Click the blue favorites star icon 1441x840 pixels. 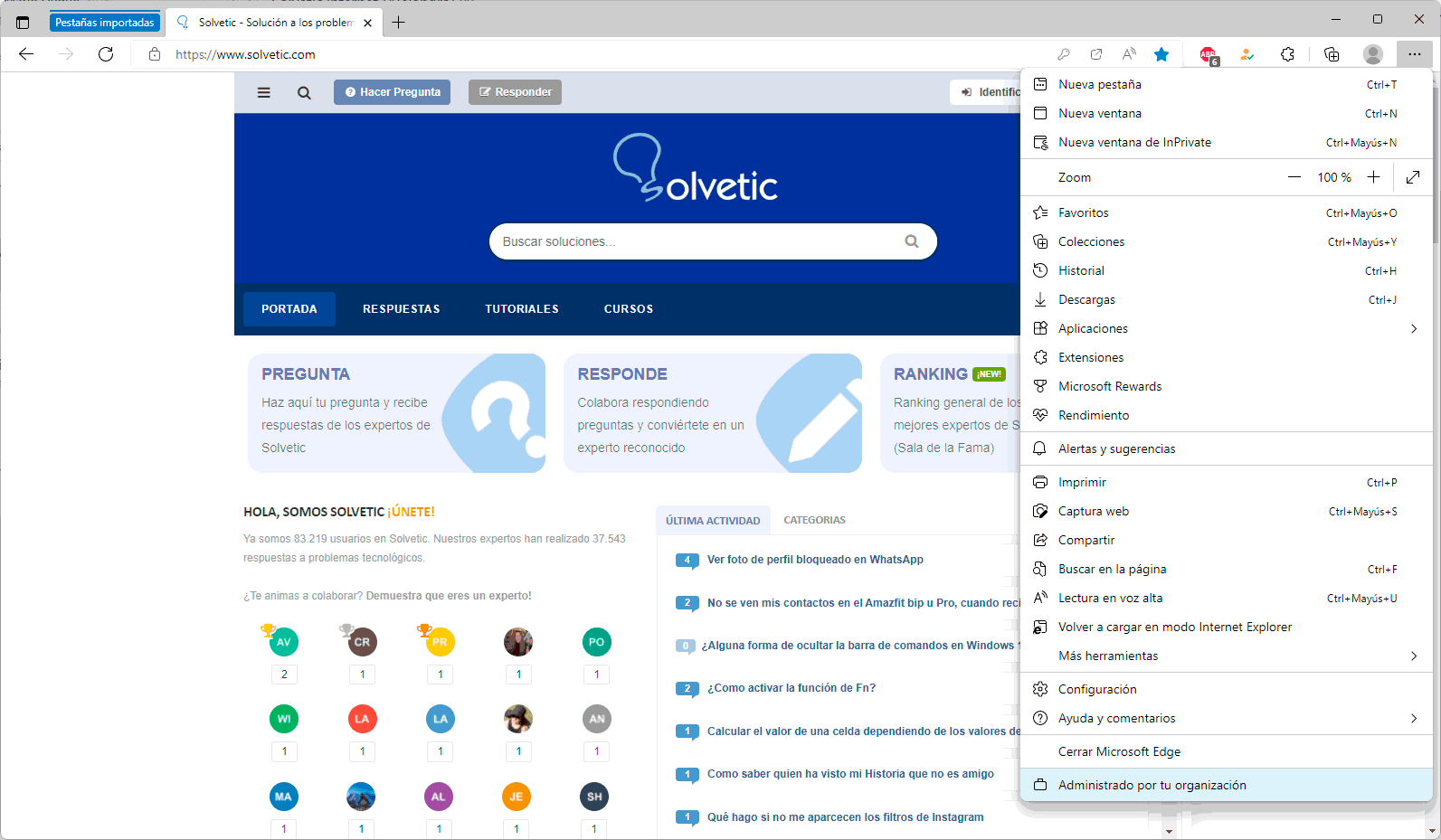(1161, 54)
